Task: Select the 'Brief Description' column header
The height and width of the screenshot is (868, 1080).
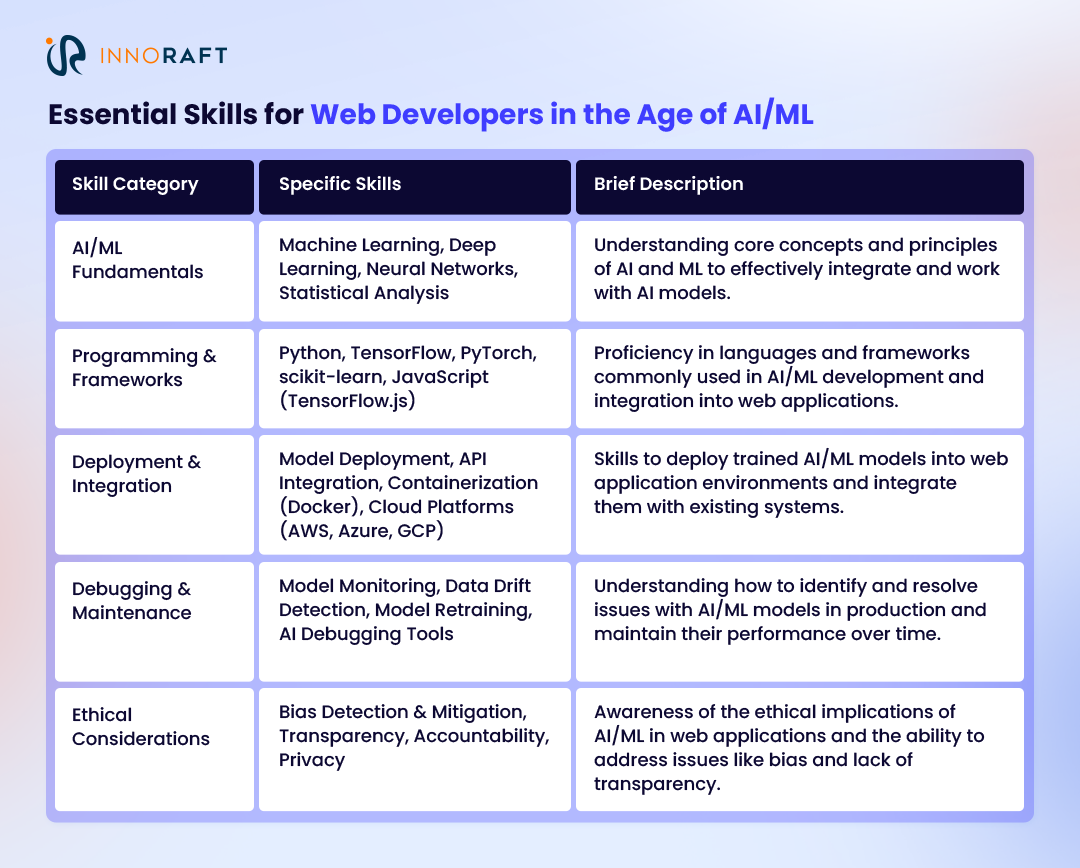Action: [800, 187]
